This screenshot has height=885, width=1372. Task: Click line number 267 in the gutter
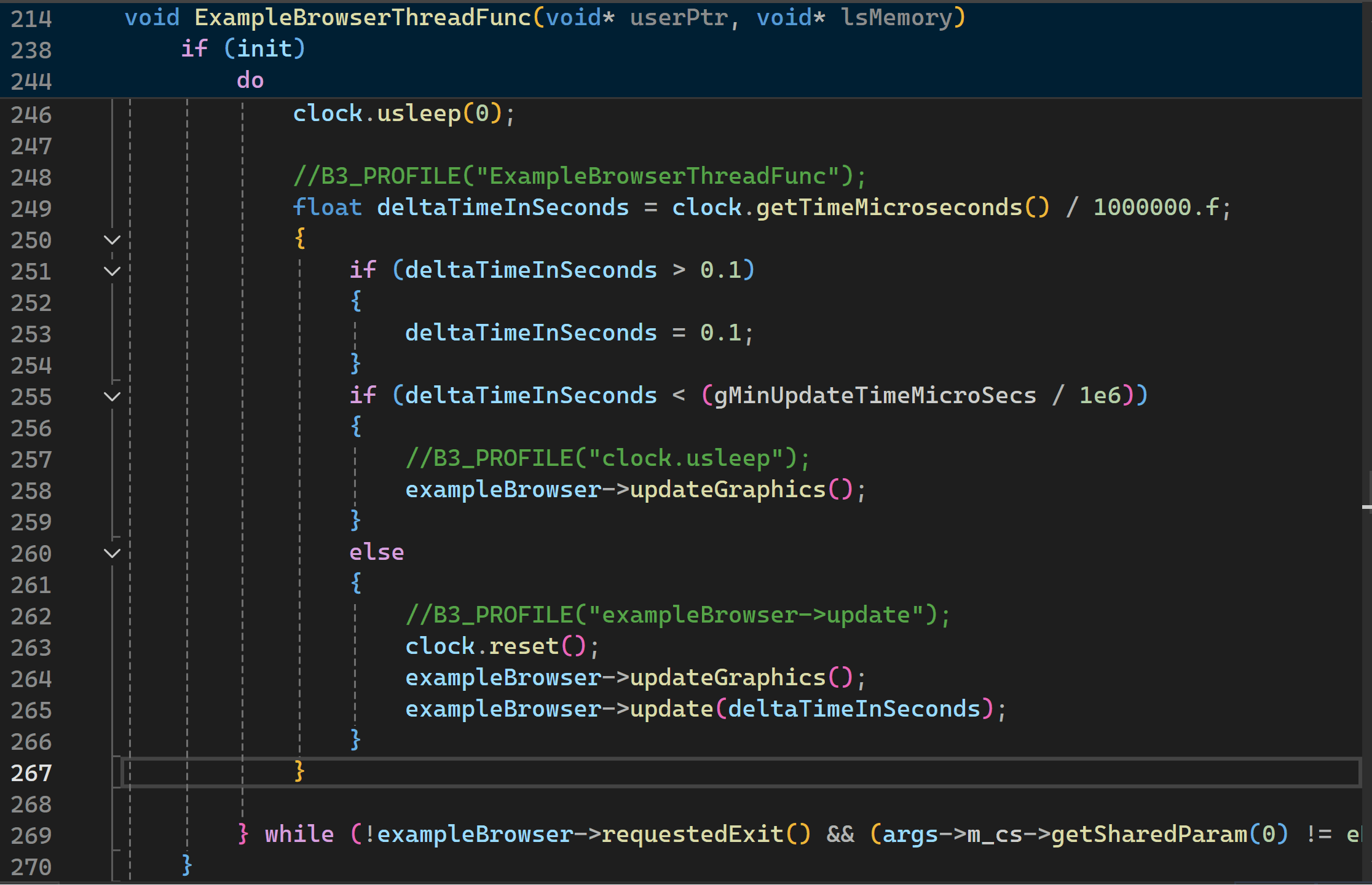pyautogui.click(x=31, y=773)
